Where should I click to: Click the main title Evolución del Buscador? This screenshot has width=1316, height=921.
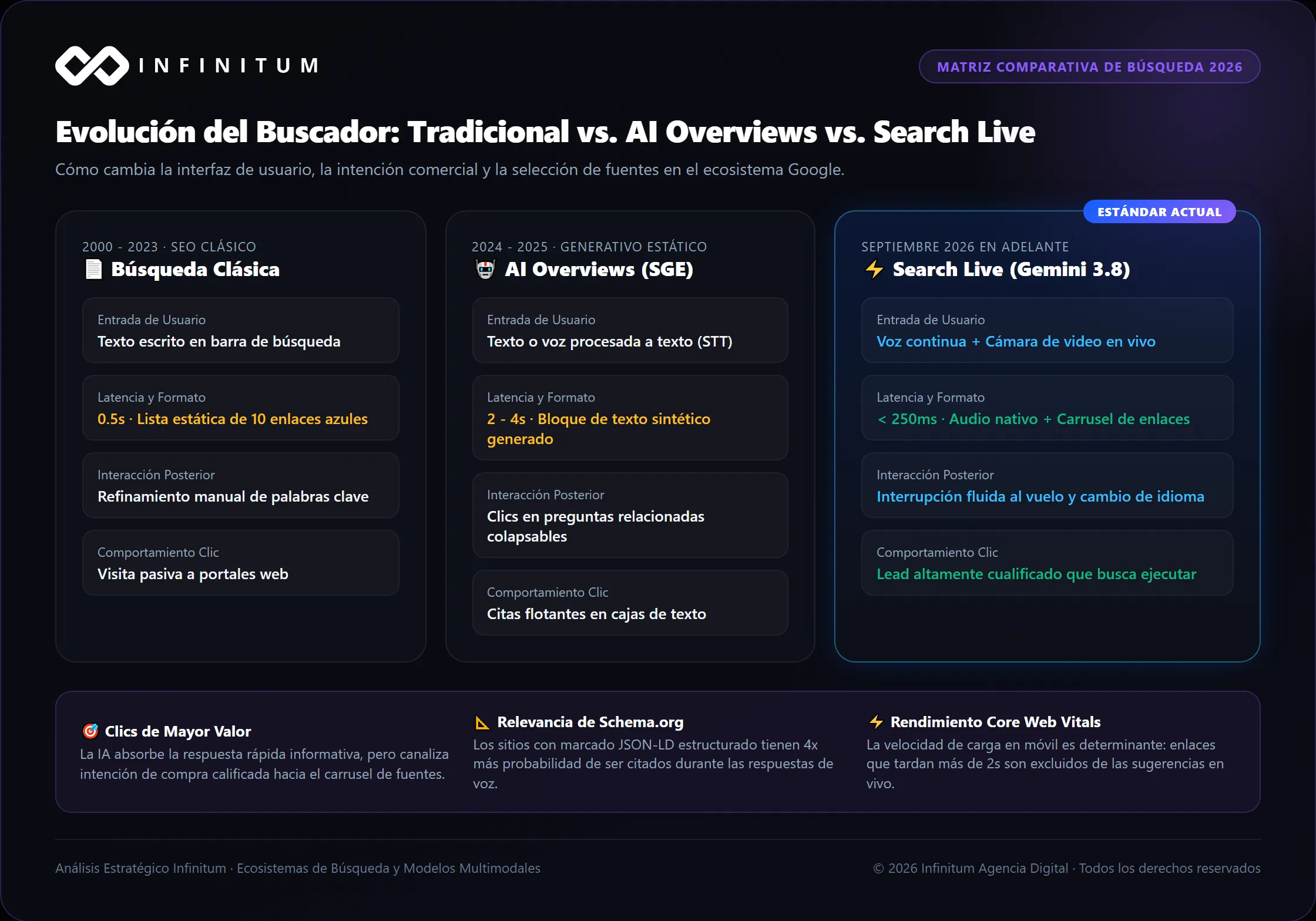point(545,132)
